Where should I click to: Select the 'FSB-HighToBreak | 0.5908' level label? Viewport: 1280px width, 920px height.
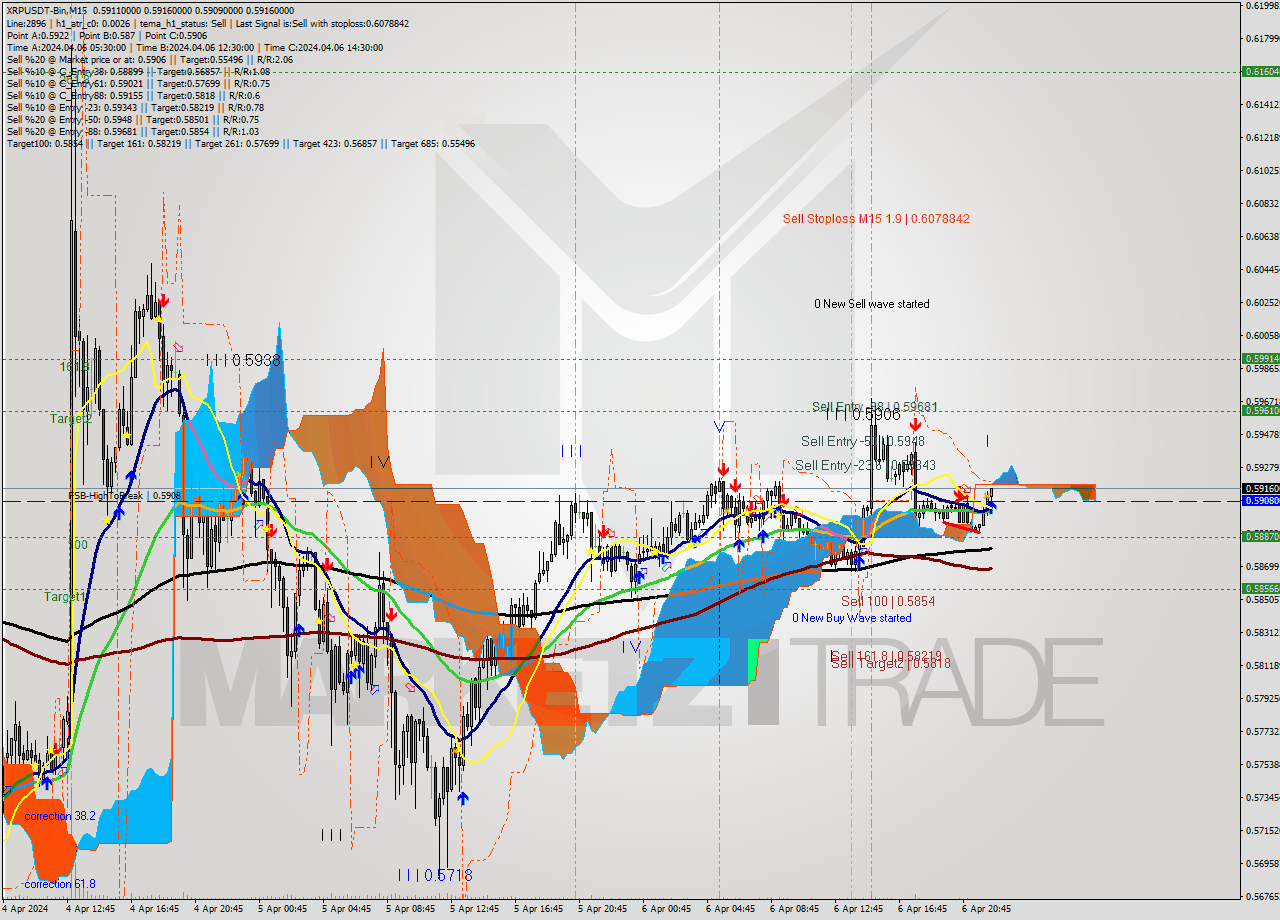pos(124,495)
